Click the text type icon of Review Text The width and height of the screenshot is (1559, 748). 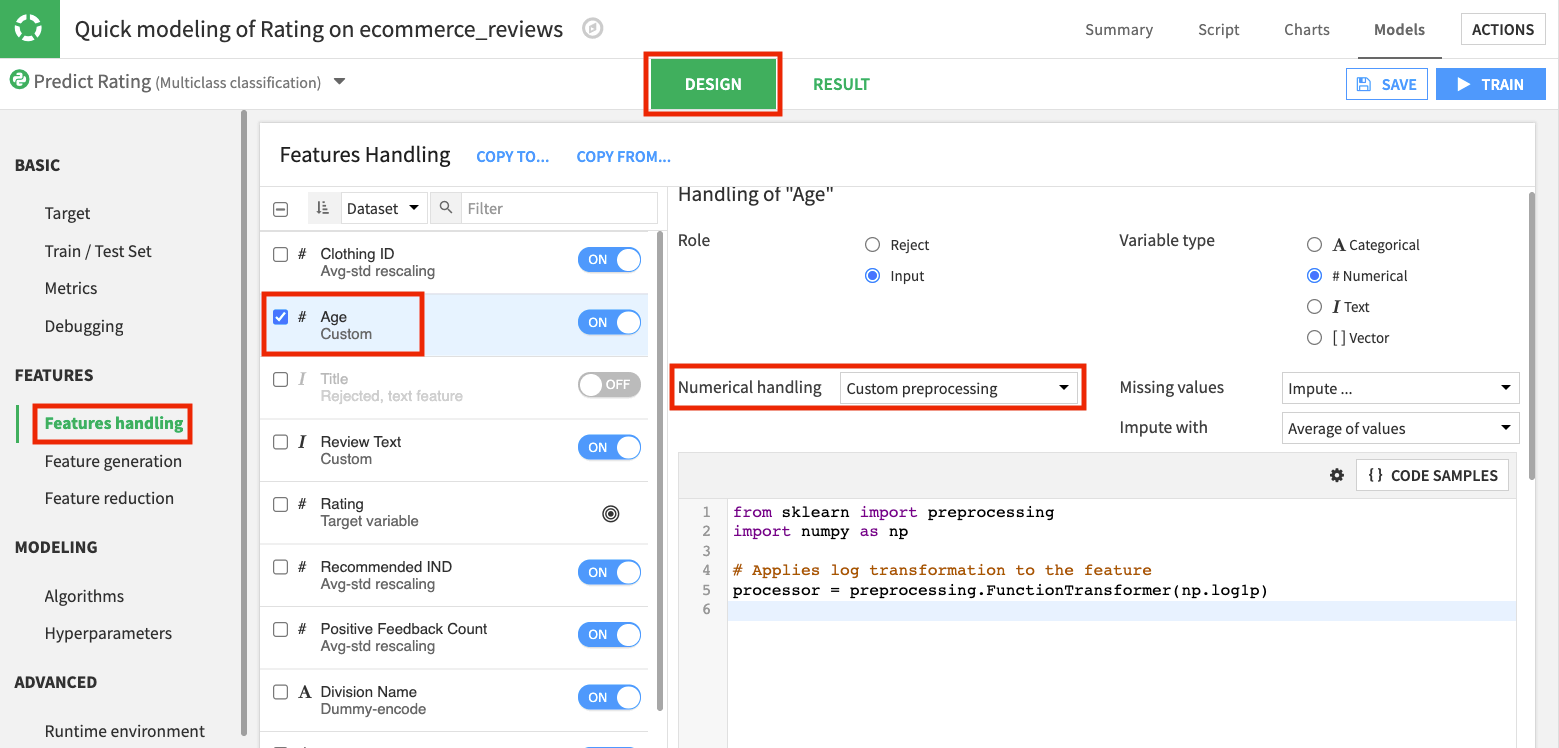point(302,442)
